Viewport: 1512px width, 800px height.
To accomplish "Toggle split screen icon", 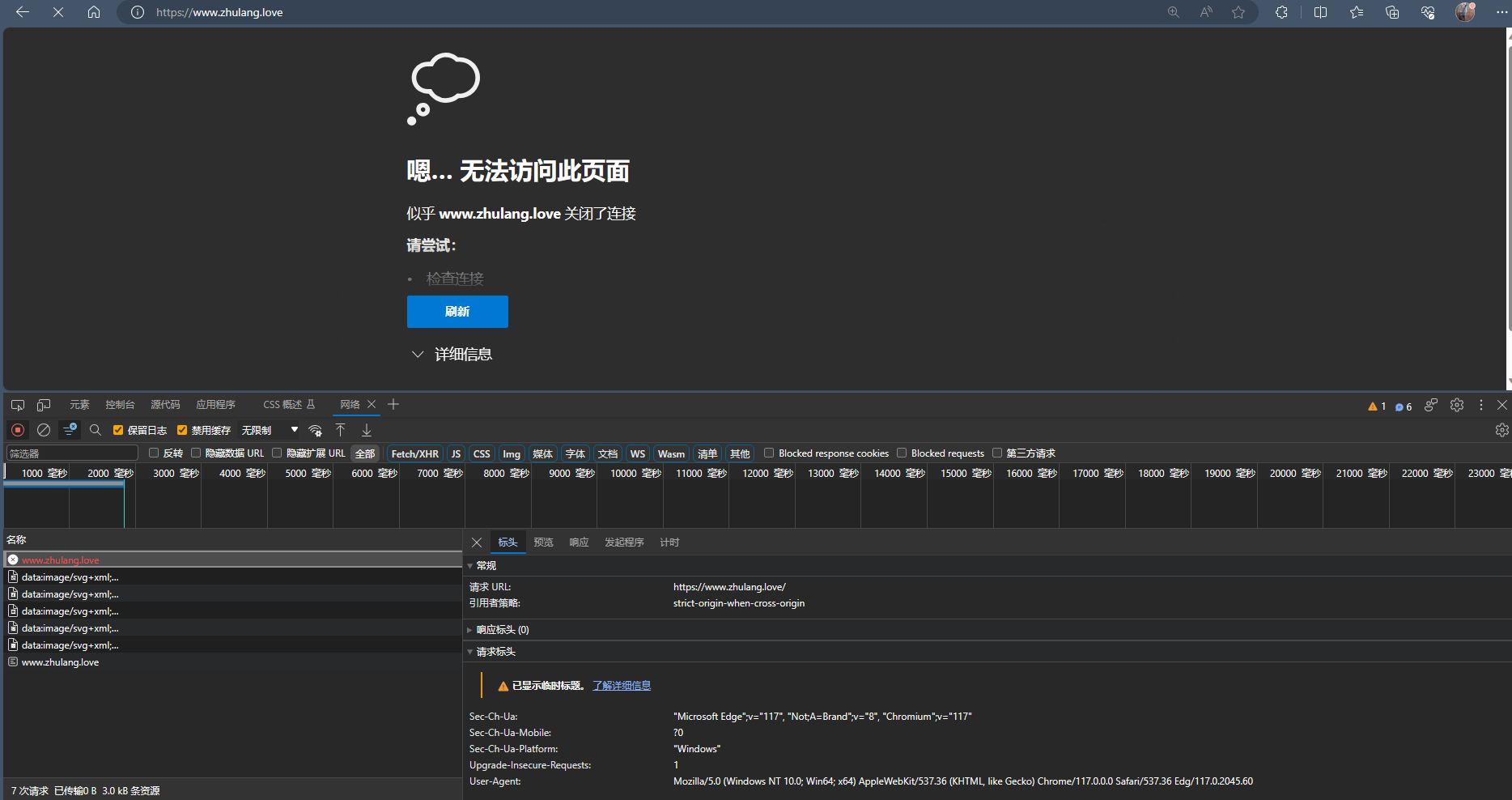I will tap(1320, 12).
